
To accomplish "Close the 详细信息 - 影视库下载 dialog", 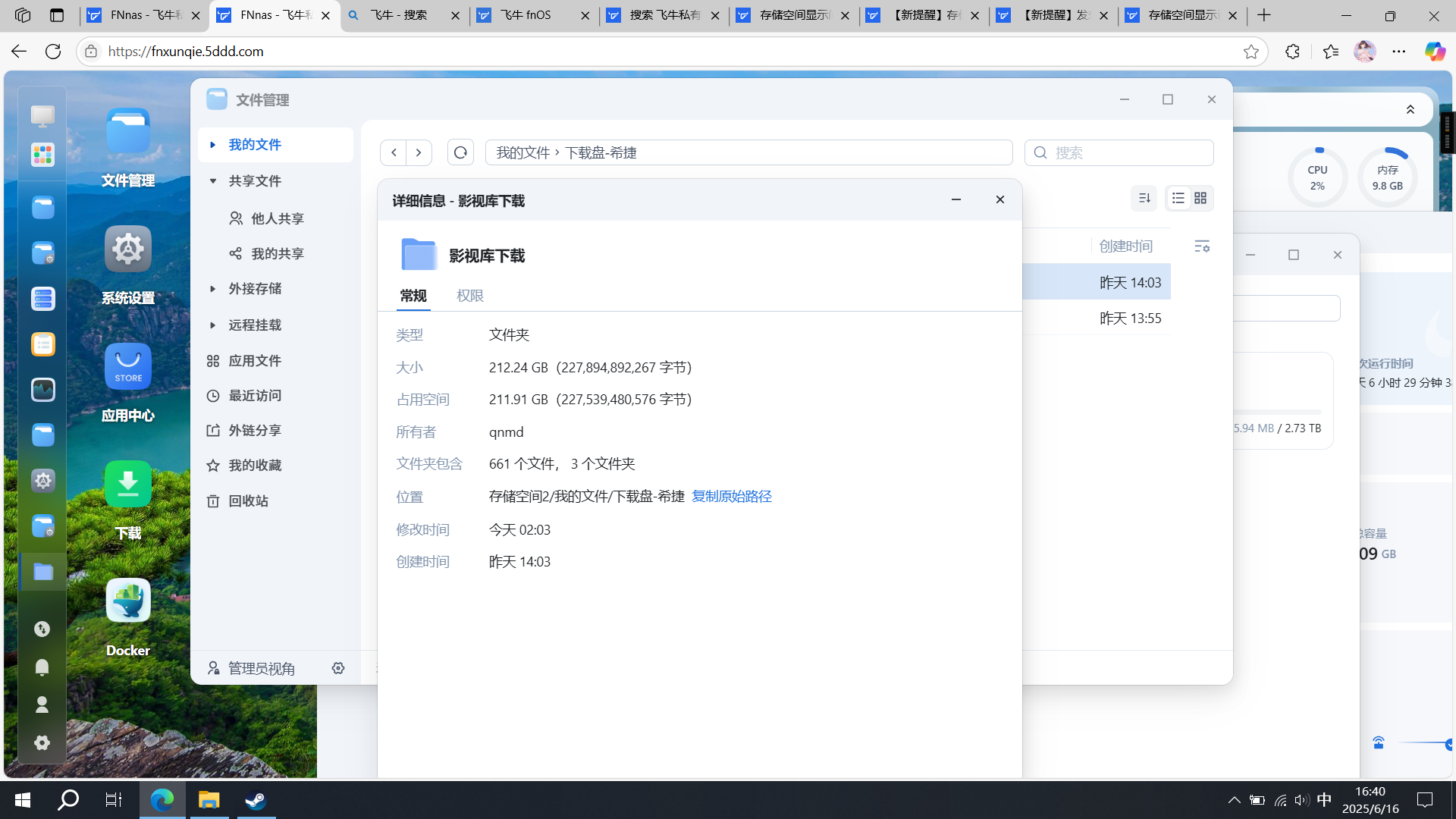I will pos(1000,199).
